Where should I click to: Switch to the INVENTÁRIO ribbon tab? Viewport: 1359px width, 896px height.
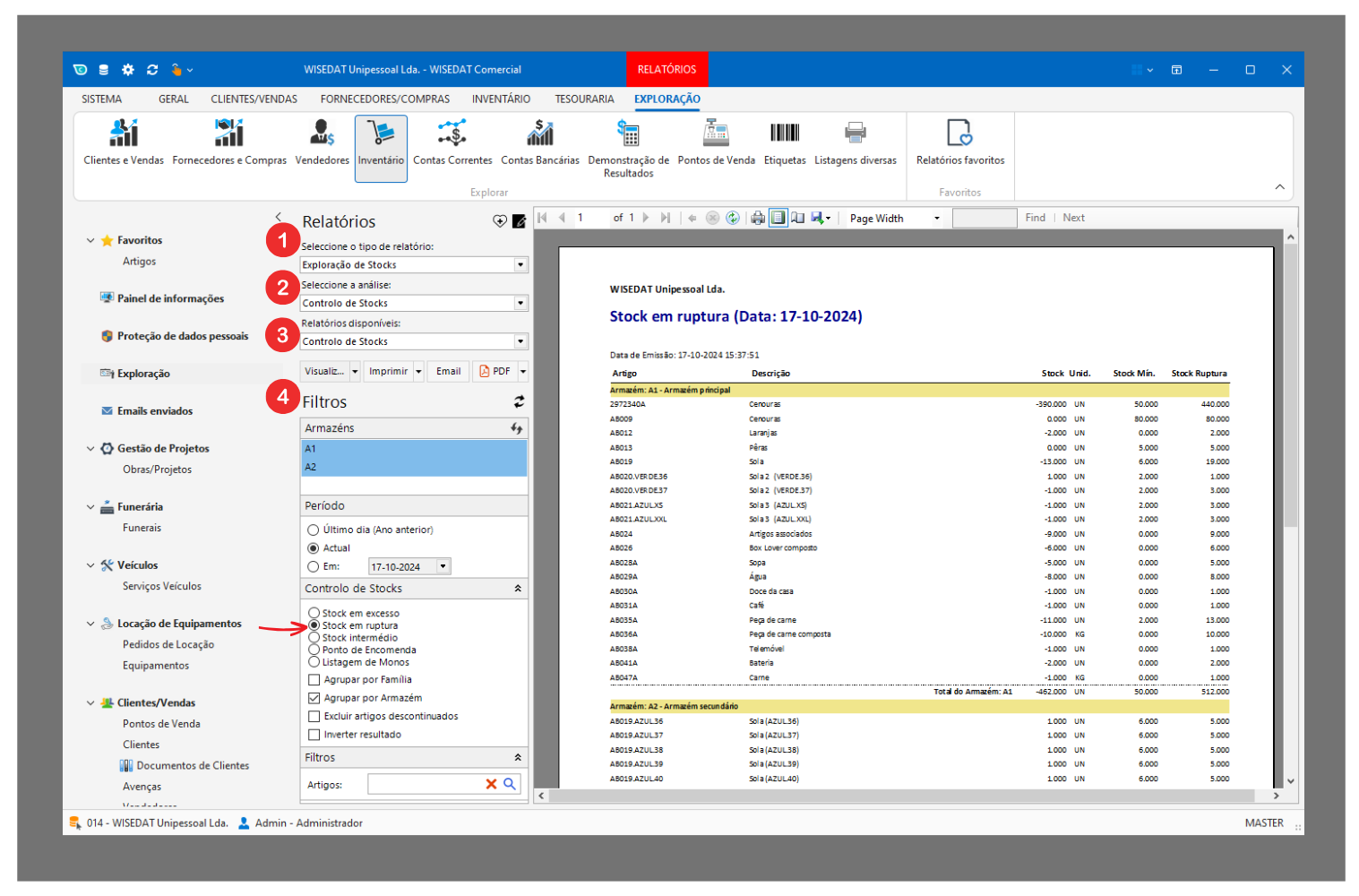point(501,99)
